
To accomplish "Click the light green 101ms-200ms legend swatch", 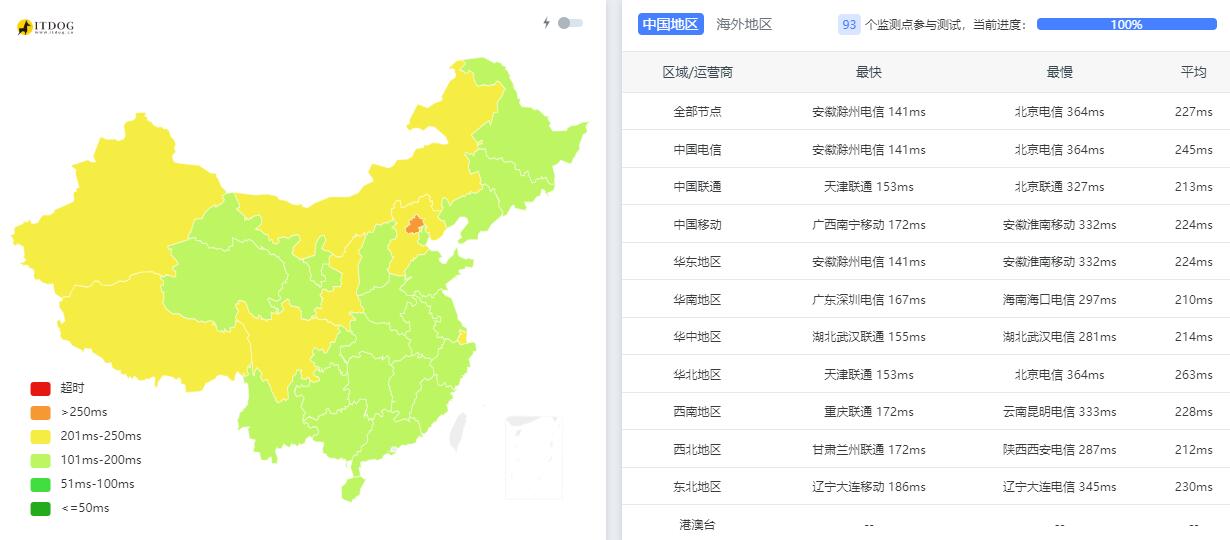I will coord(40,460).
